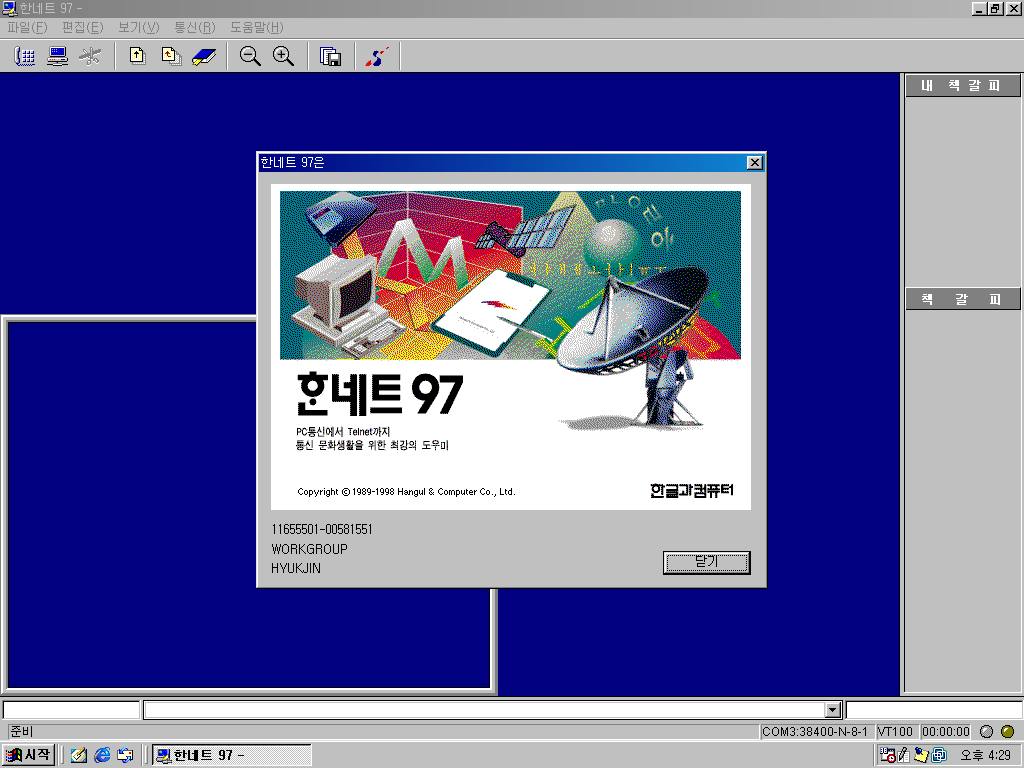Click the pages with floppy disk icon
Image resolution: width=1024 pixels, height=768 pixels.
[330, 56]
